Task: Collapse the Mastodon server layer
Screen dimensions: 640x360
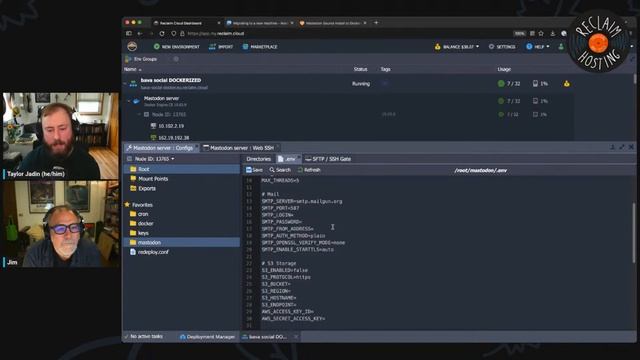Action: (x=129, y=100)
